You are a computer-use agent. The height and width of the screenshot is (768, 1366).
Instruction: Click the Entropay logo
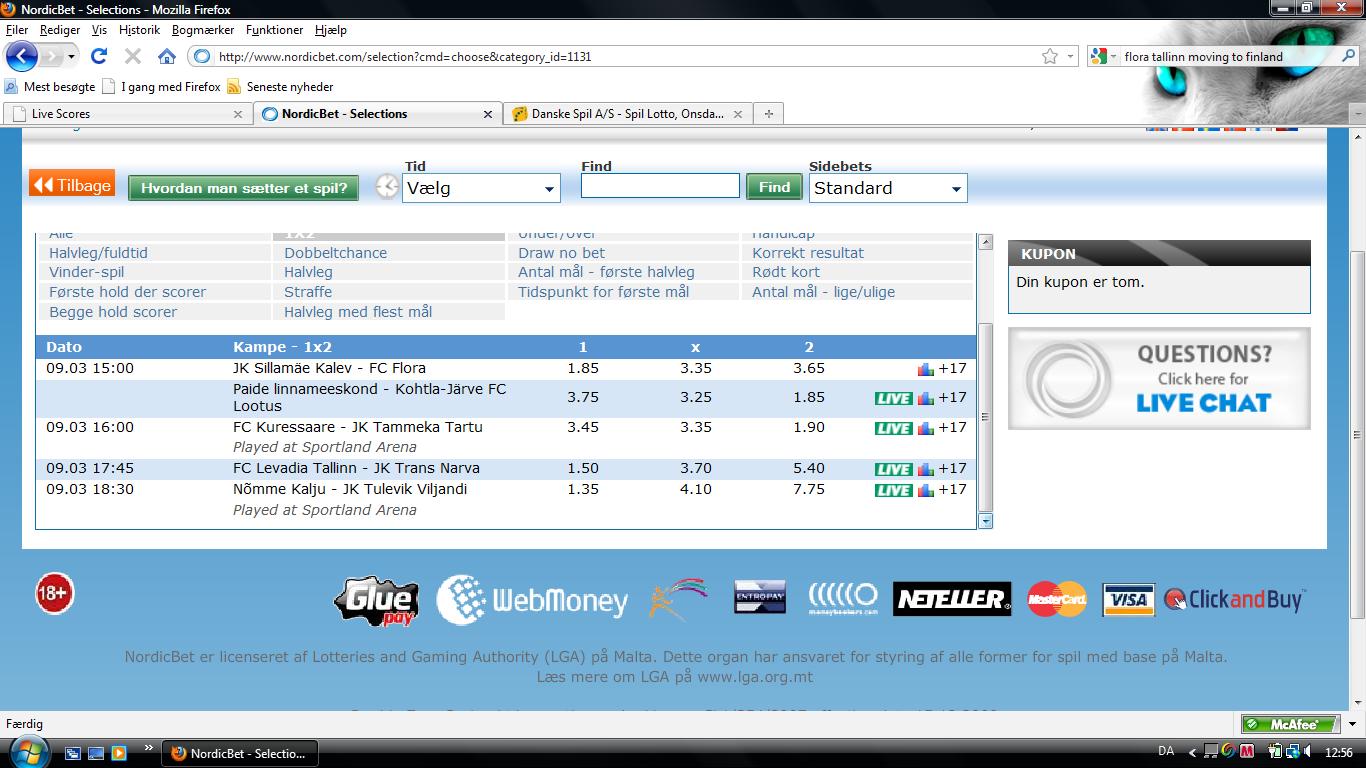pos(760,597)
